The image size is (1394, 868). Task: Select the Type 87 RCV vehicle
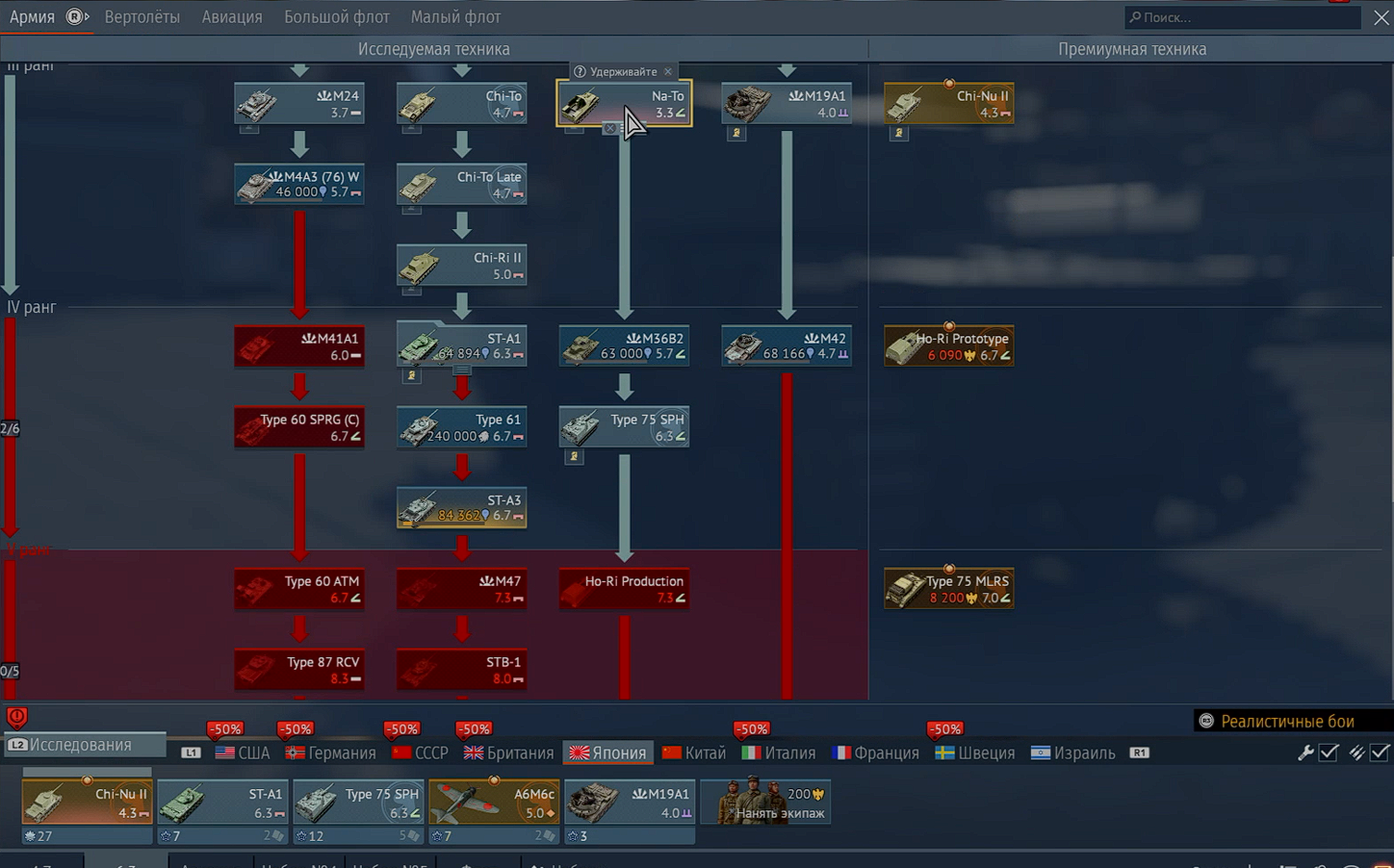[x=299, y=670]
